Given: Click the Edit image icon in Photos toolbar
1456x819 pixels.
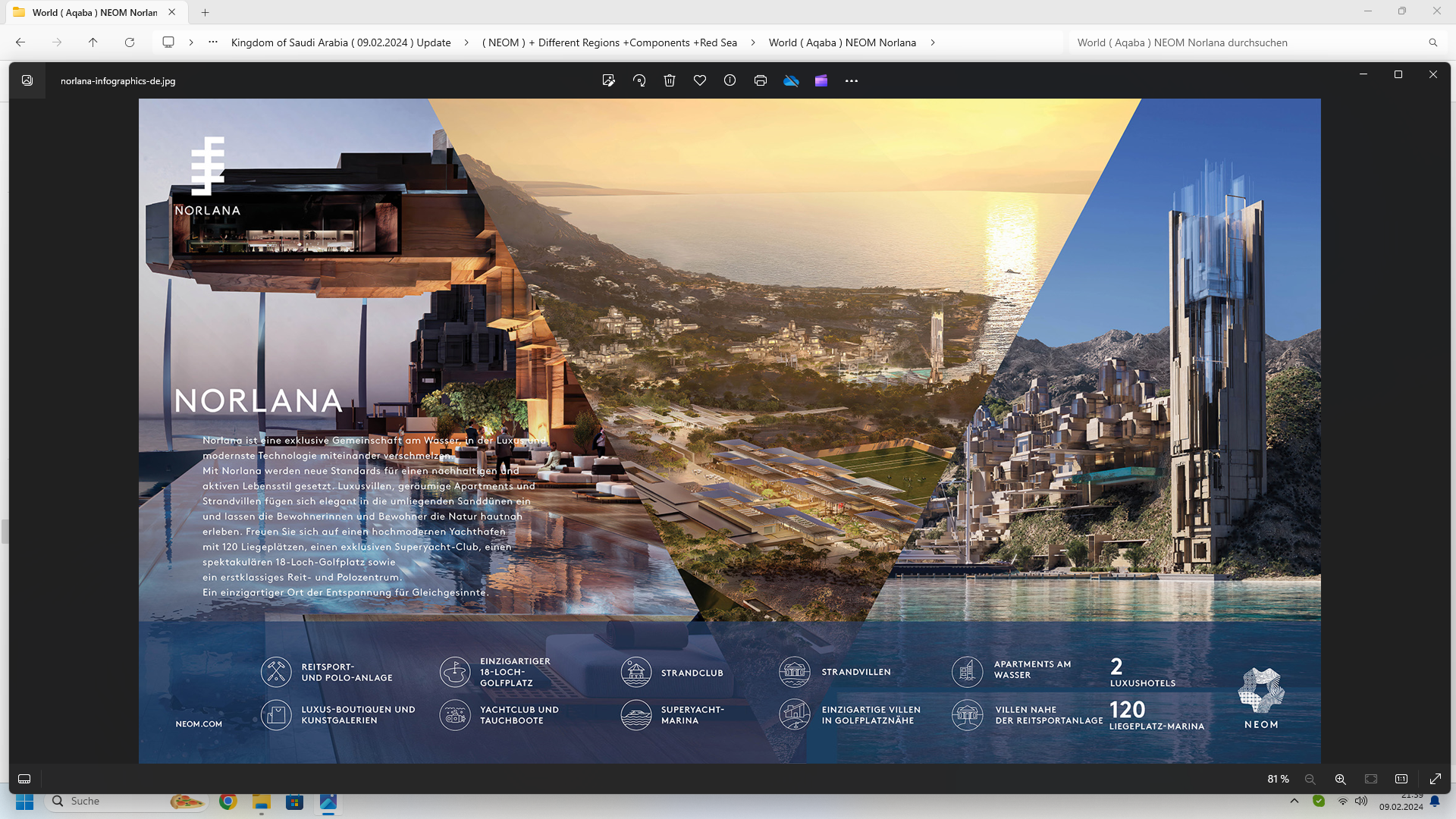Looking at the screenshot, I should pyautogui.click(x=608, y=80).
